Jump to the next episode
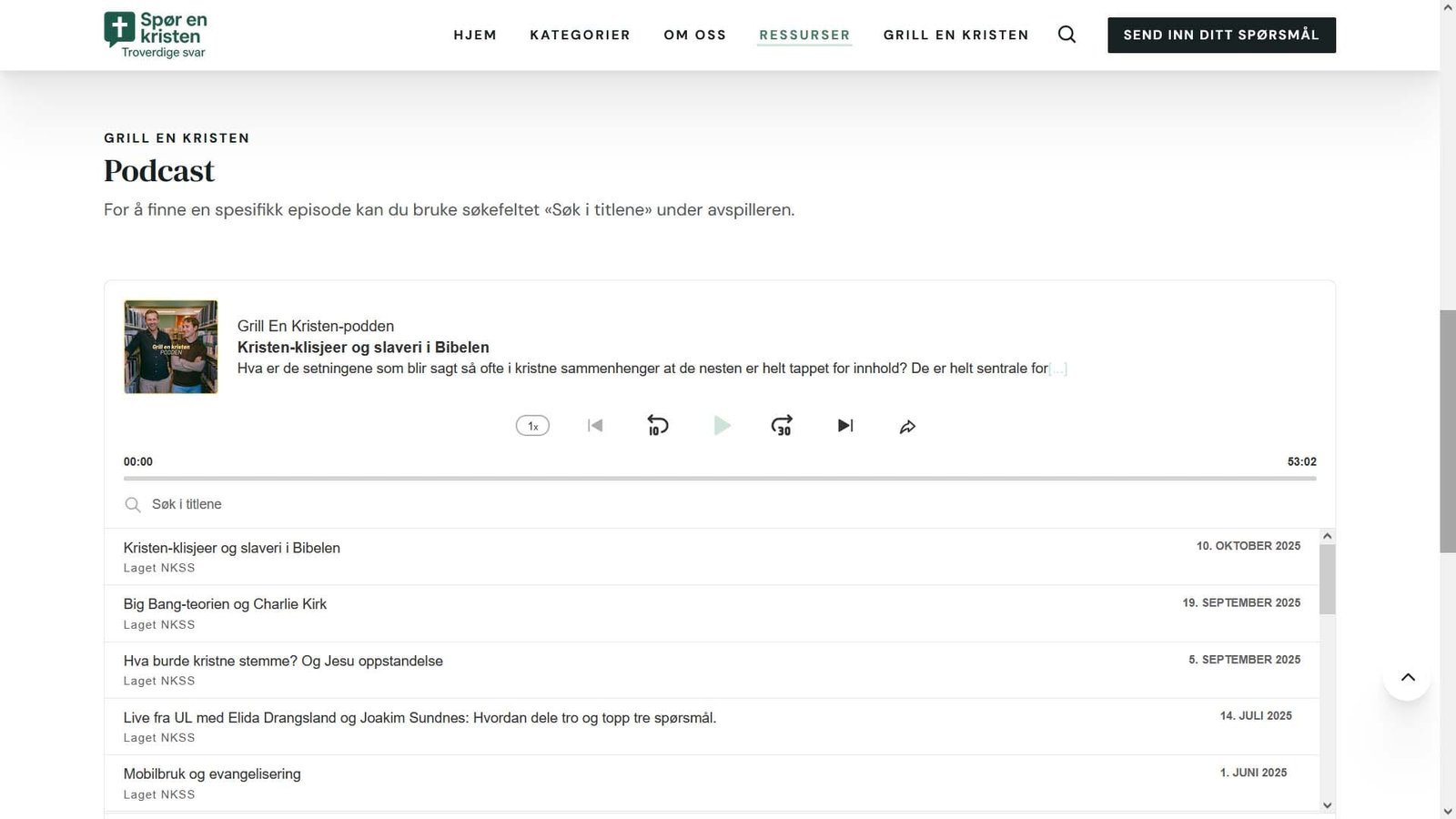The height and width of the screenshot is (819, 1456). [845, 425]
